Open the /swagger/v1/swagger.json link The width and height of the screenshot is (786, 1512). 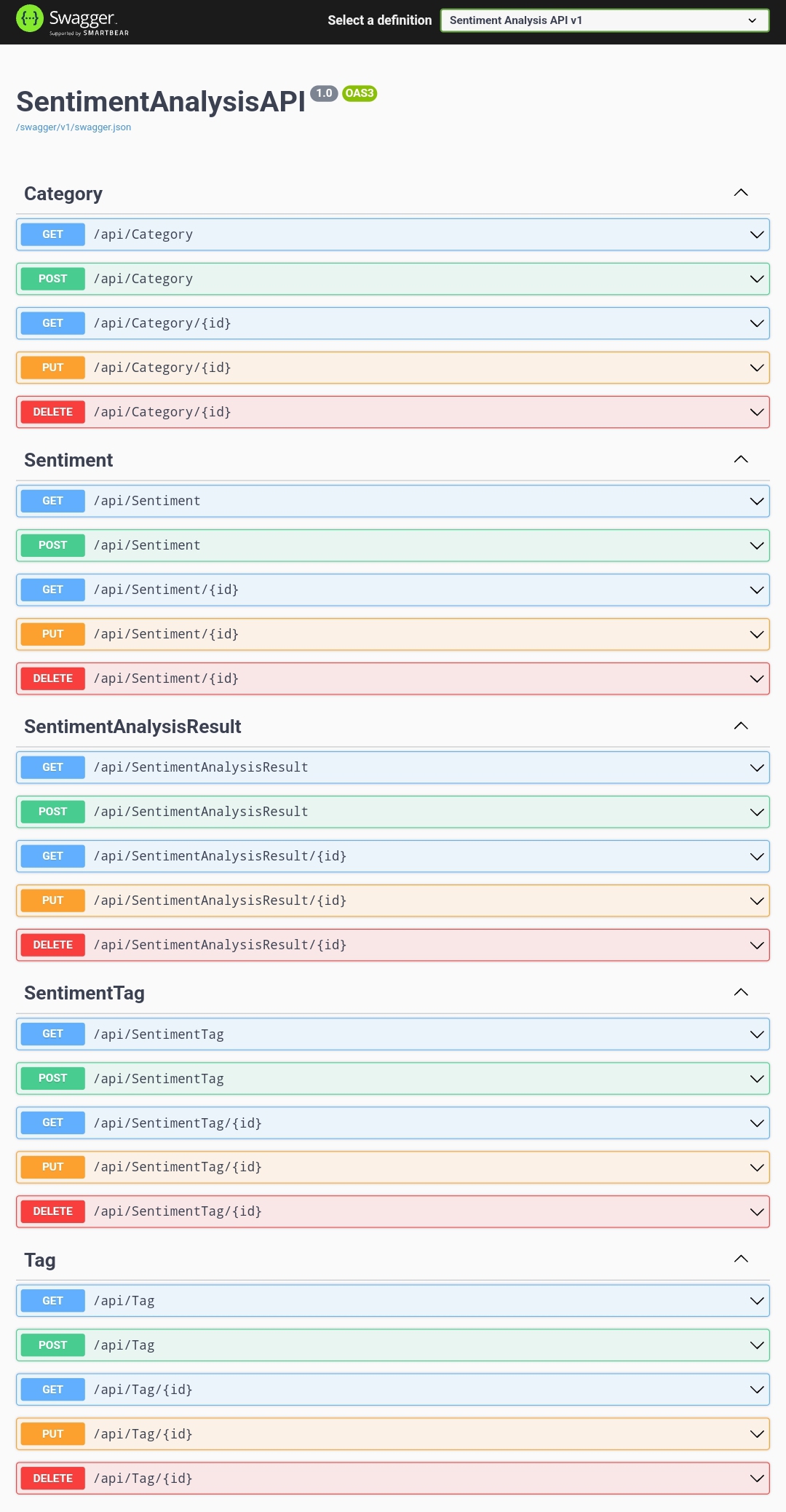(74, 127)
